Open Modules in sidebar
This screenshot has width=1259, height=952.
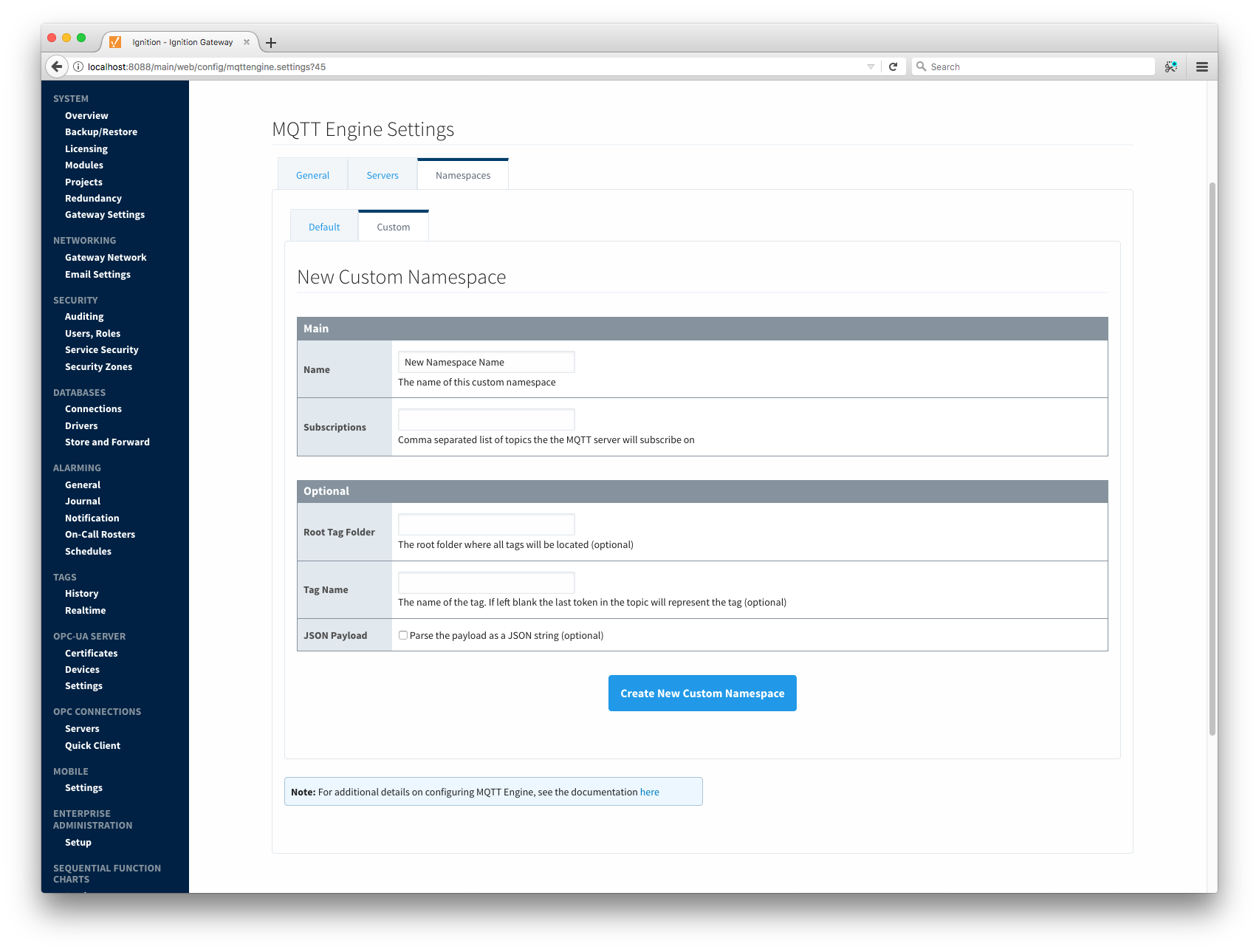coord(84,165)
